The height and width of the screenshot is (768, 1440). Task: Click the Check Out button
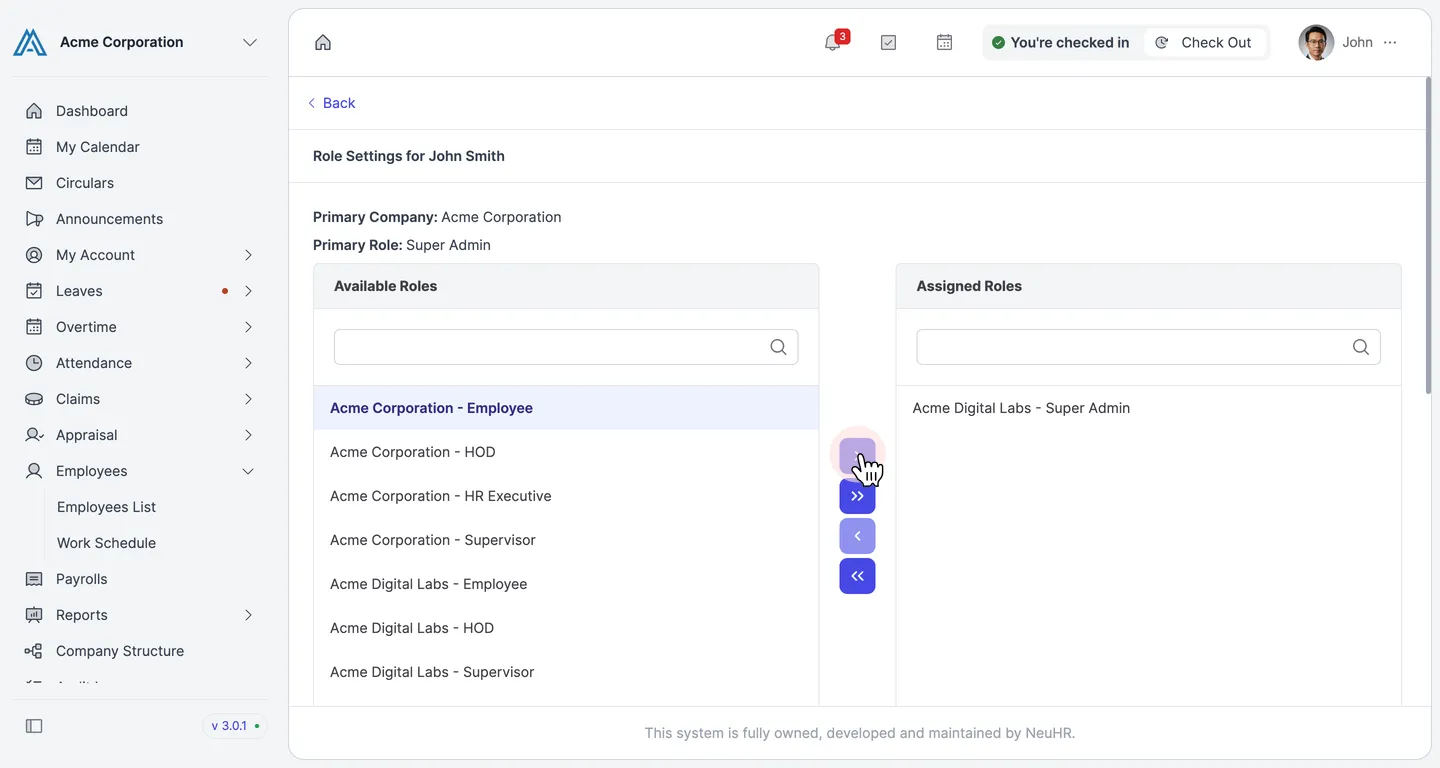coord(1205,42)
